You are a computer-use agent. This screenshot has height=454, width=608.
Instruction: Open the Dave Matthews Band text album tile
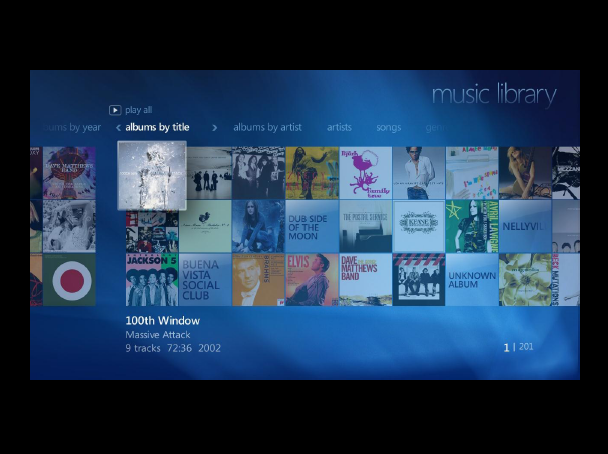[x=365, y=280]
